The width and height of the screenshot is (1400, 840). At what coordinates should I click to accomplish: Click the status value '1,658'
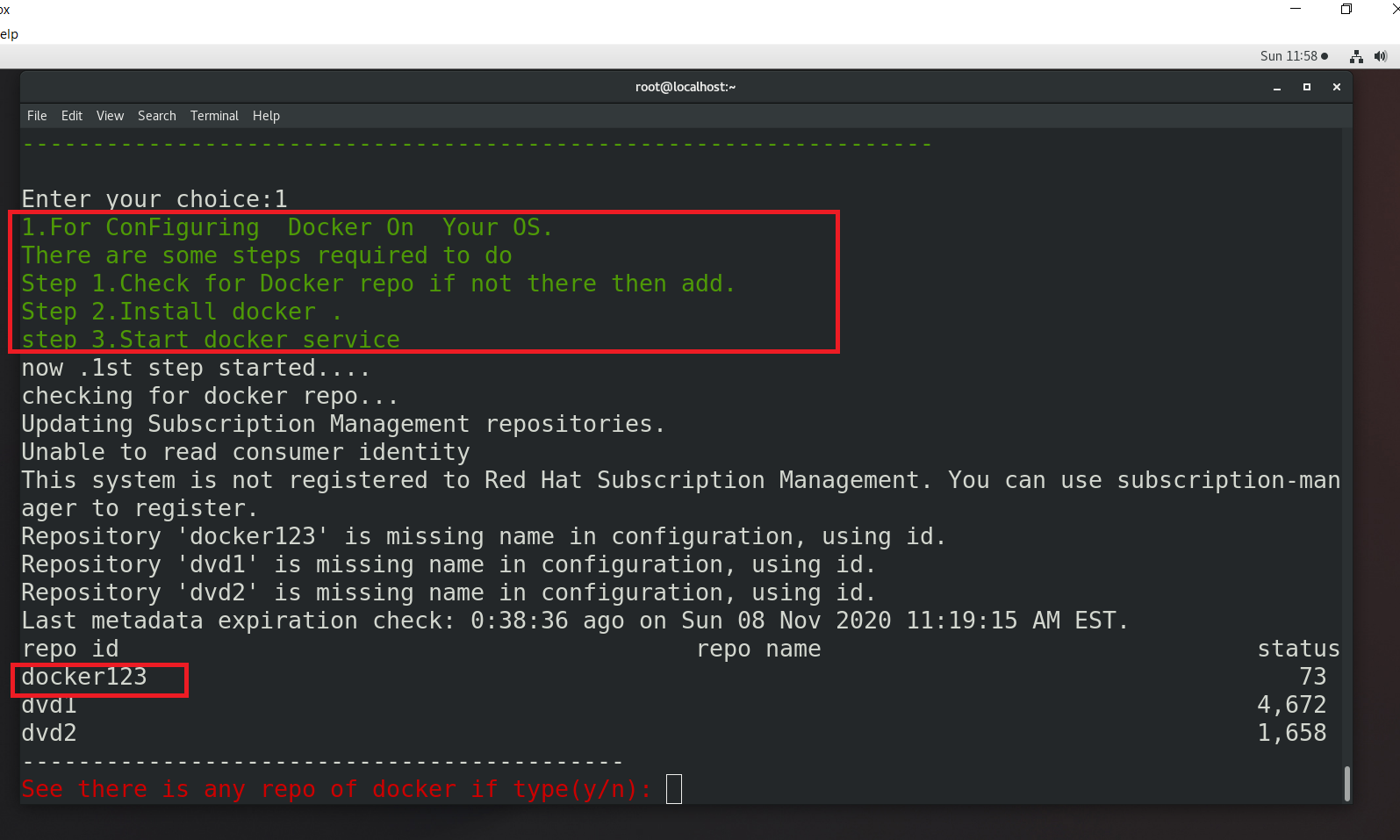(1291, 733)
